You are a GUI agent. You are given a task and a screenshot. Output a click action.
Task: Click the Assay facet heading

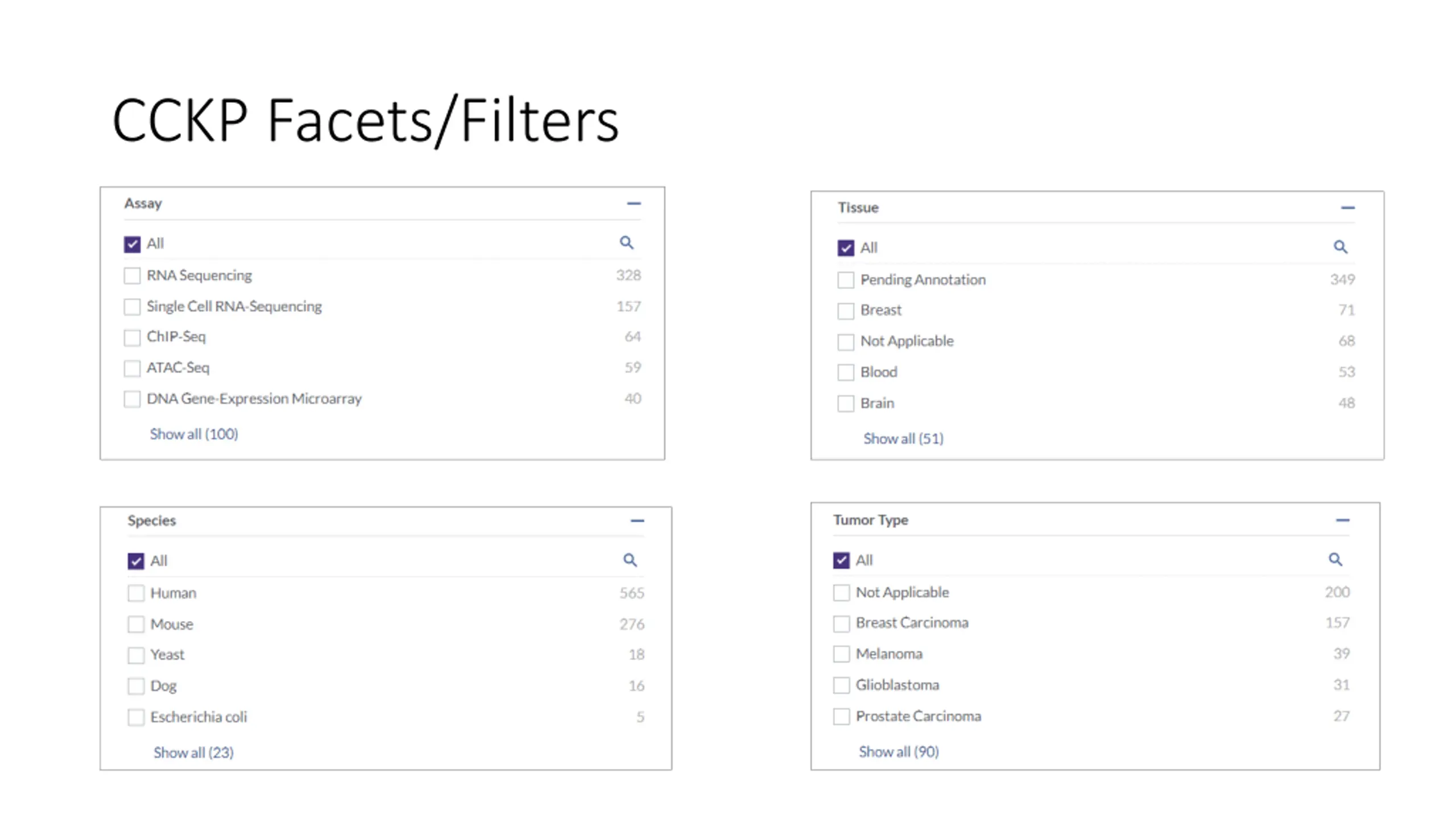tap(143, 204)
